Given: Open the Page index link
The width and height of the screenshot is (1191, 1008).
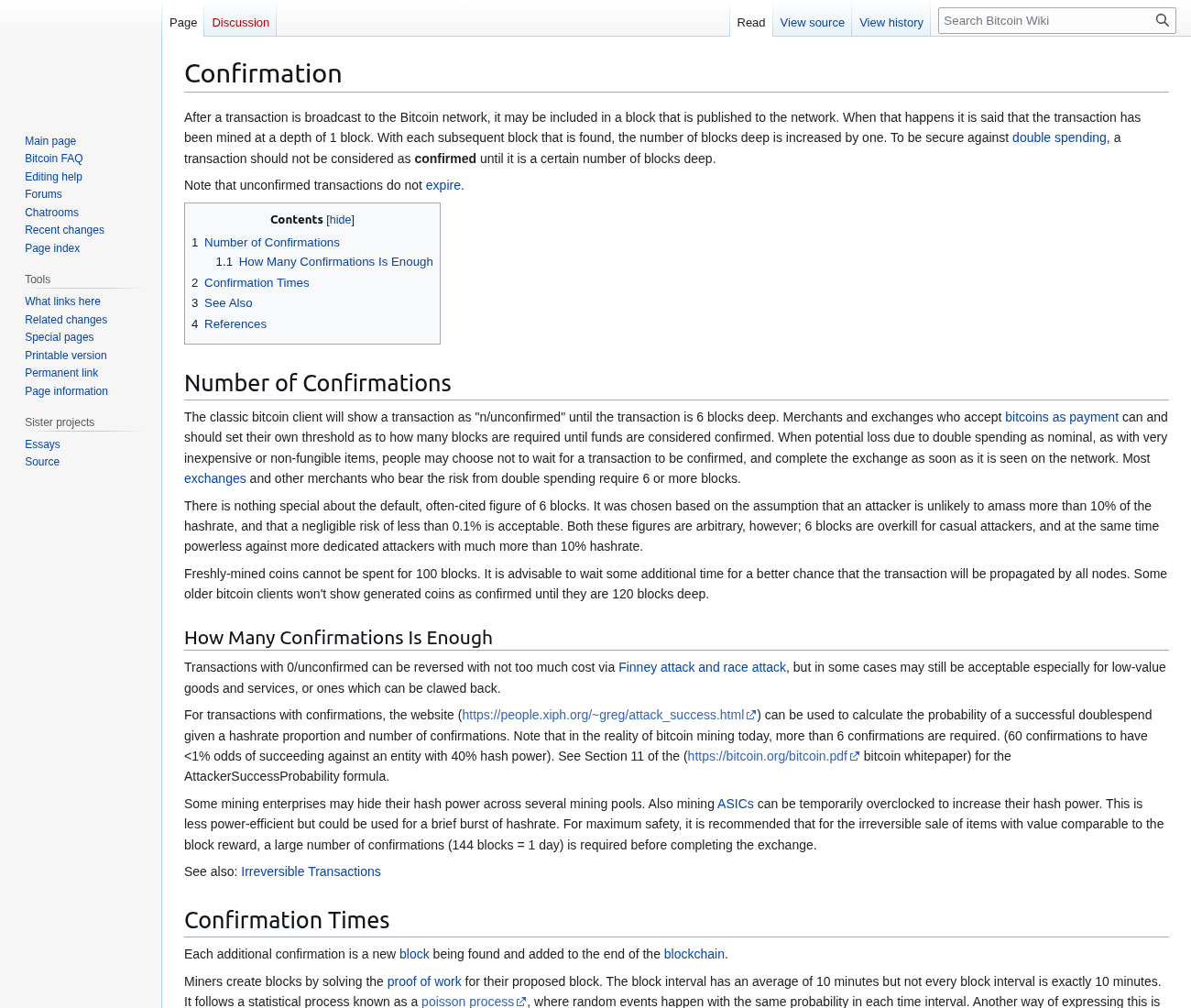Looking at the screenshot, I should (x=52, y=248).
